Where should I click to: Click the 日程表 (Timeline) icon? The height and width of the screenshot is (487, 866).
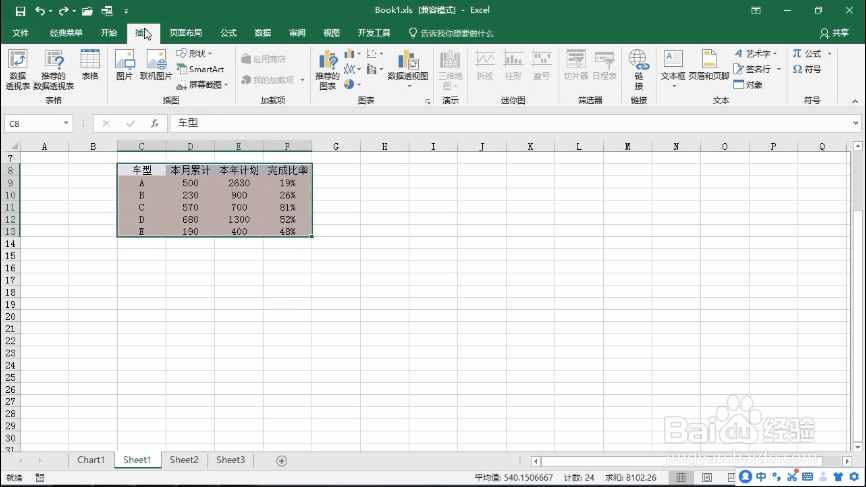tap(604, 65)
